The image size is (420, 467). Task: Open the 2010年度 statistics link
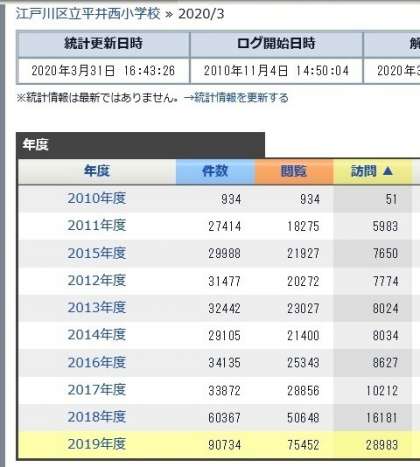pos(97,199)
